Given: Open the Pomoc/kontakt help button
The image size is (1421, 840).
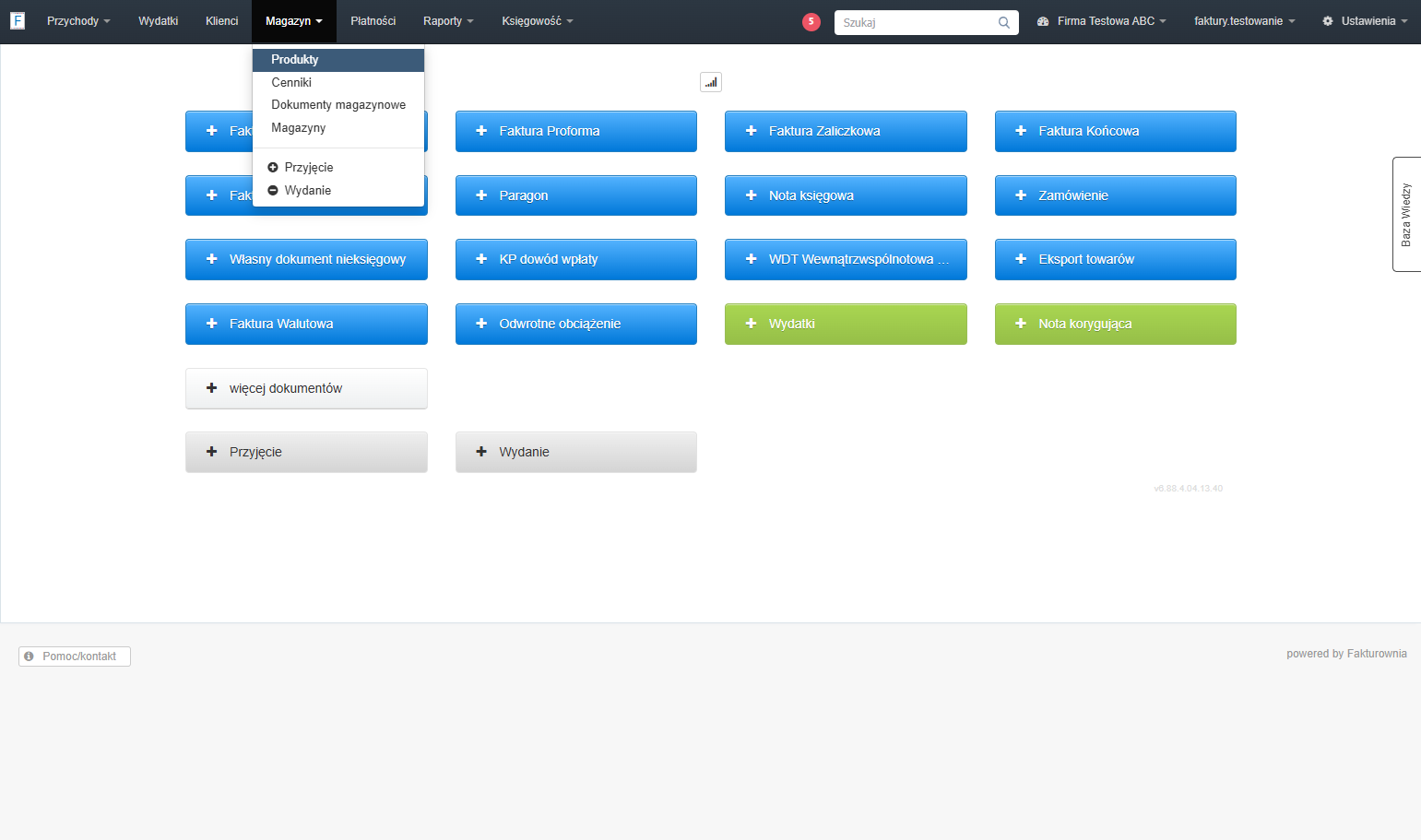Looking at the screenshot, I should pos(75,657).
